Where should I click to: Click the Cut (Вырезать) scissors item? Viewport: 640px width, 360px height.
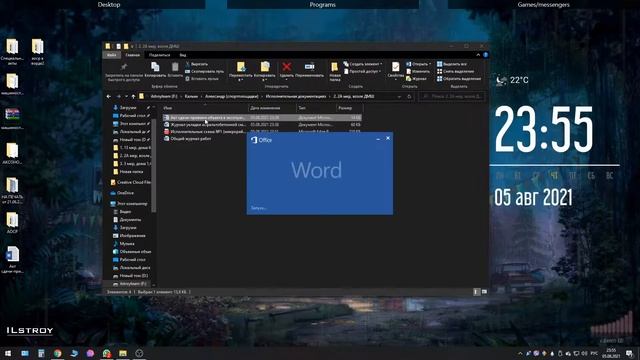tap(197, 64)
